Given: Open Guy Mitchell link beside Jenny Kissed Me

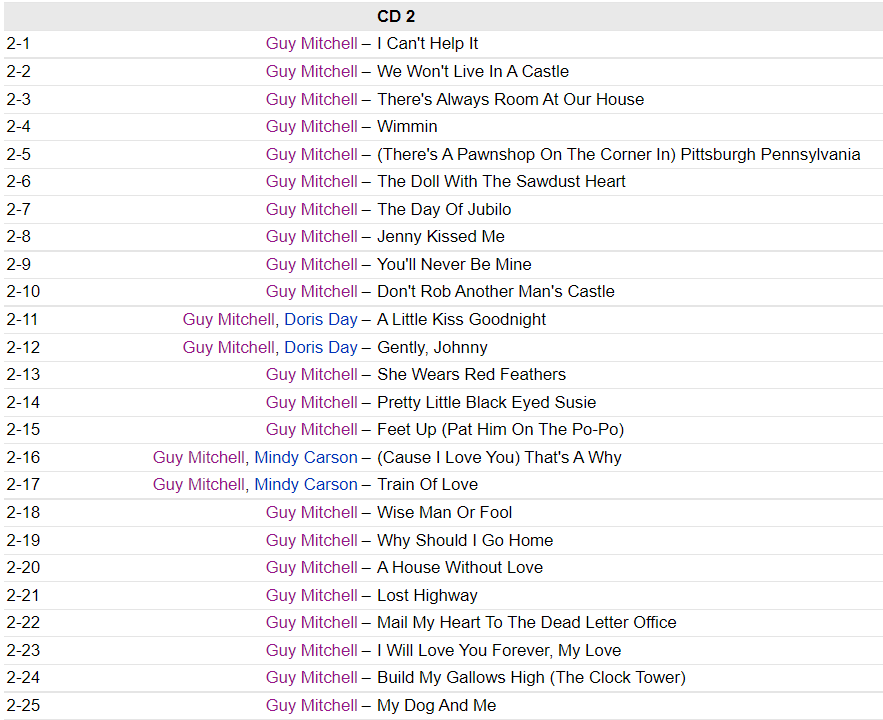Looking at the screenshot, I should [x=311, y=236].
